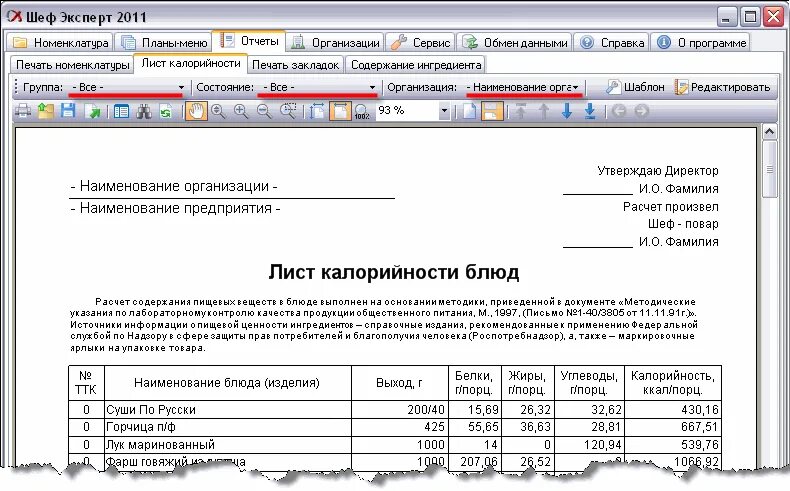Click the 'Лист калорийности блюд' heading

(393, 272)
